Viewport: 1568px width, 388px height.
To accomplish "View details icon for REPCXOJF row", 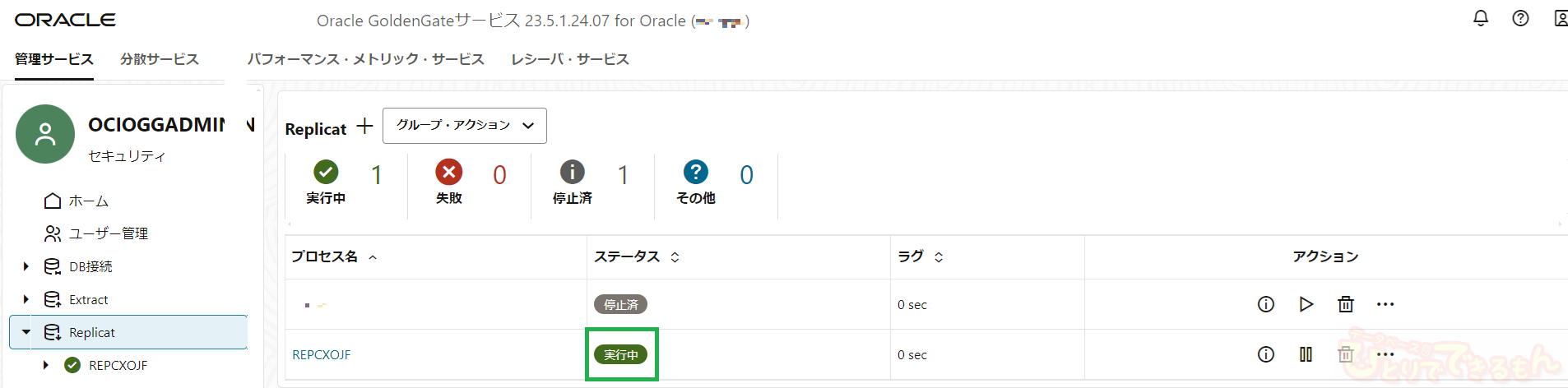I will tap(1266, 354).
